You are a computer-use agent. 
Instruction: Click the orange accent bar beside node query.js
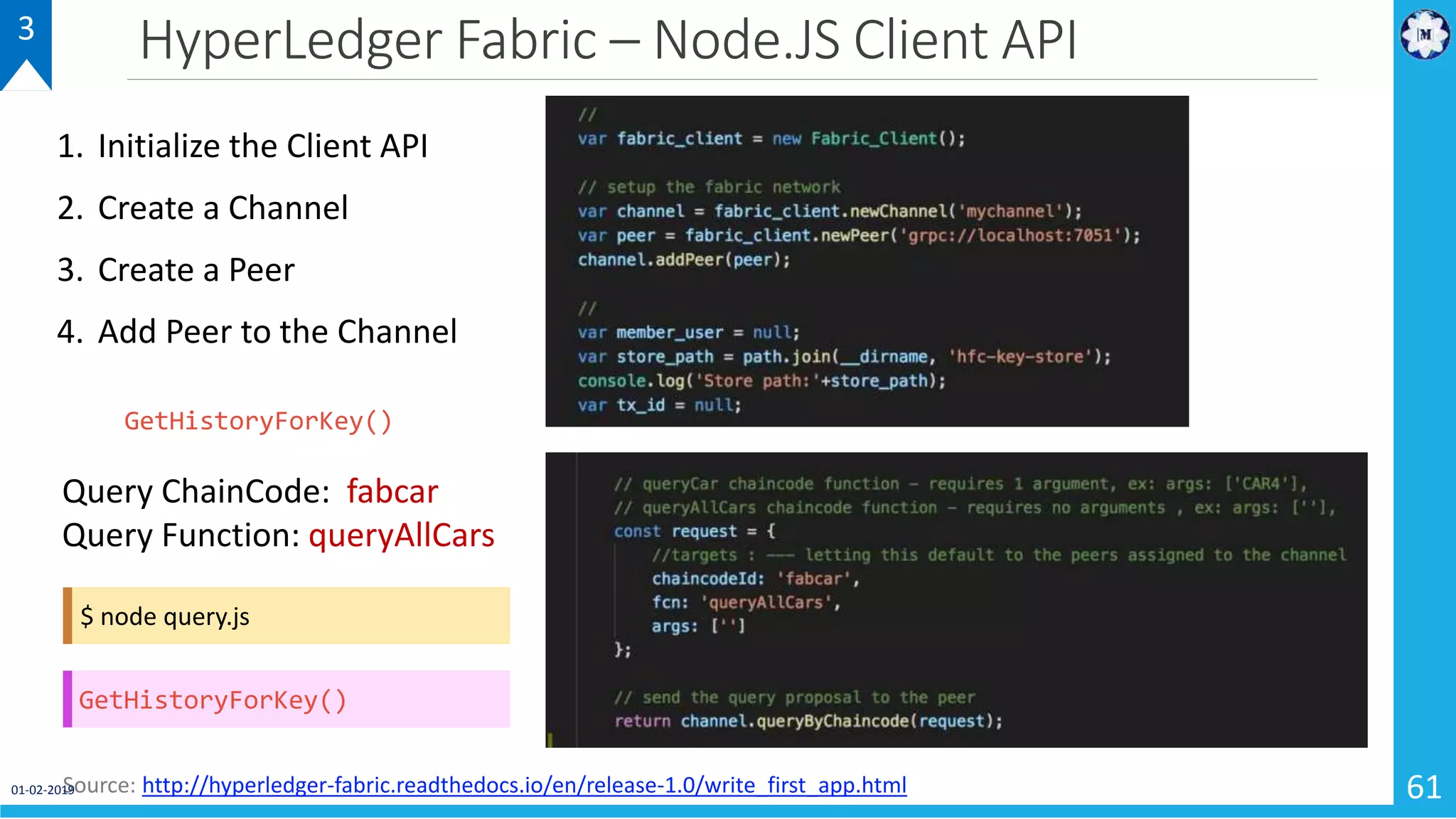click(68, 616)
